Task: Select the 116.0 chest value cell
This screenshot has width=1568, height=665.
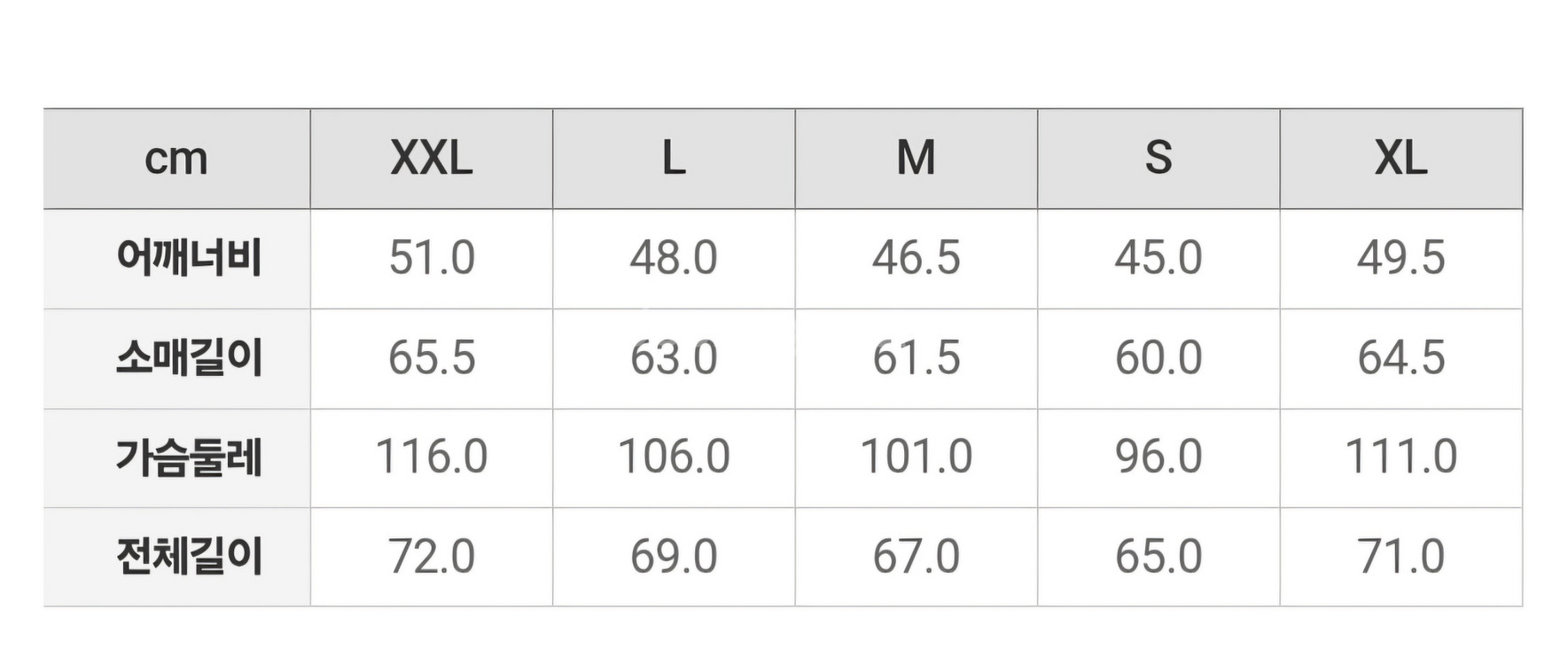Action: pyautogui.click(x=432, y=458)
